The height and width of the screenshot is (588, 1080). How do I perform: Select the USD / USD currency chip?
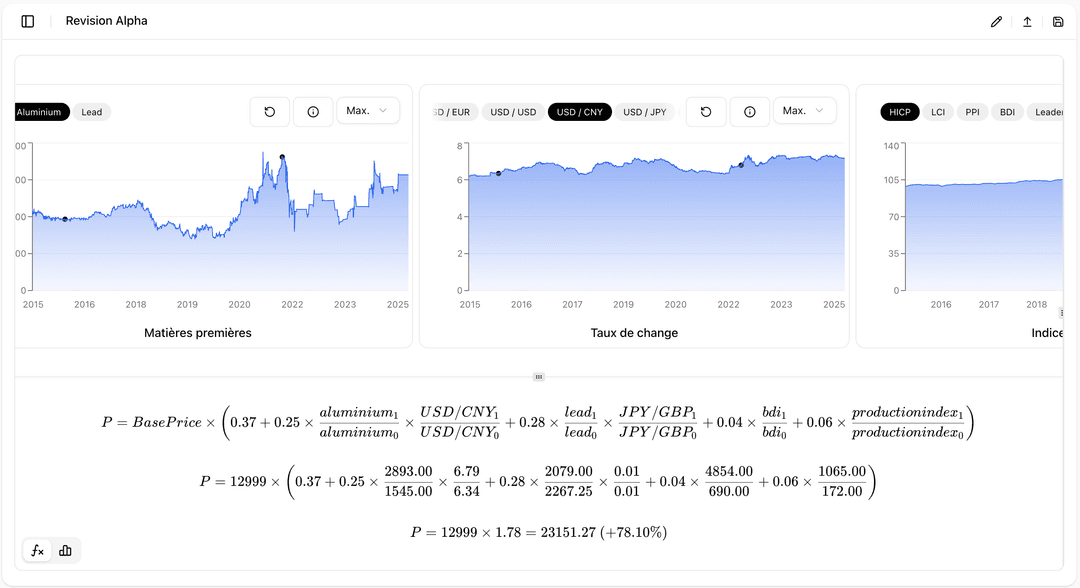(513, 112)
